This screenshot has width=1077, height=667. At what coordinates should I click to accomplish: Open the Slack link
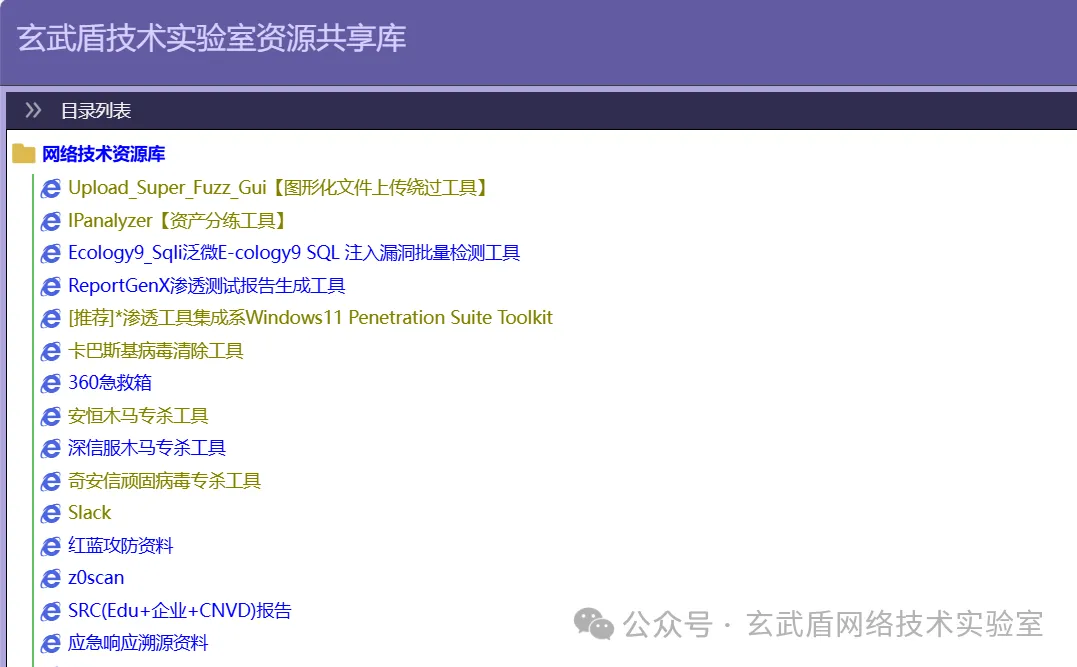(89, 512)
